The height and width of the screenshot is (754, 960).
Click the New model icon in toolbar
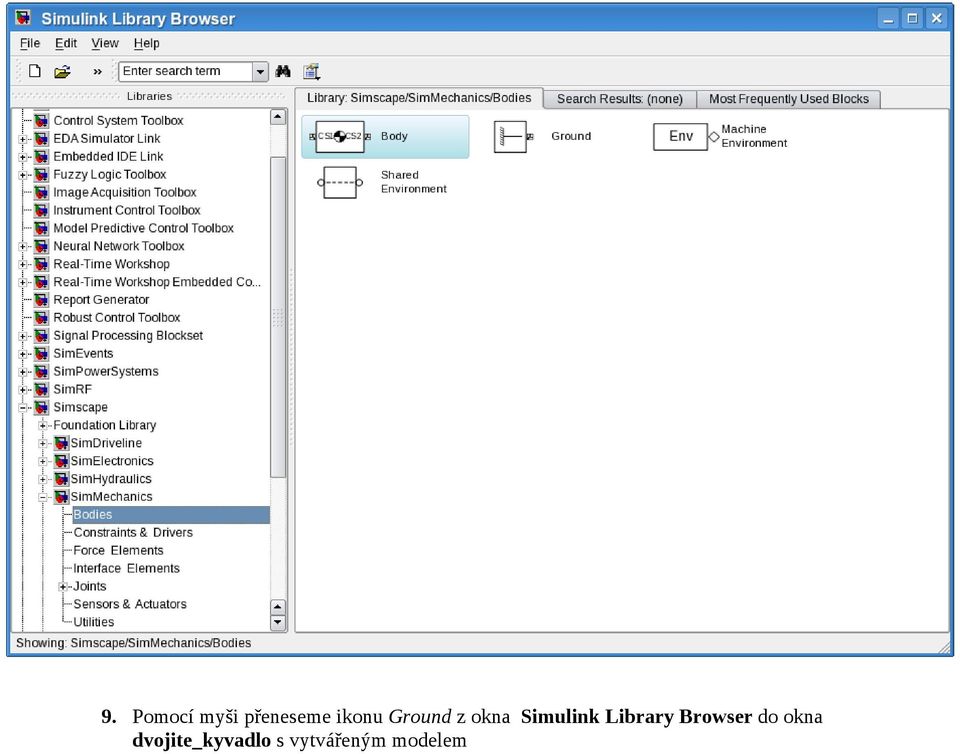(x=35, y=71)
